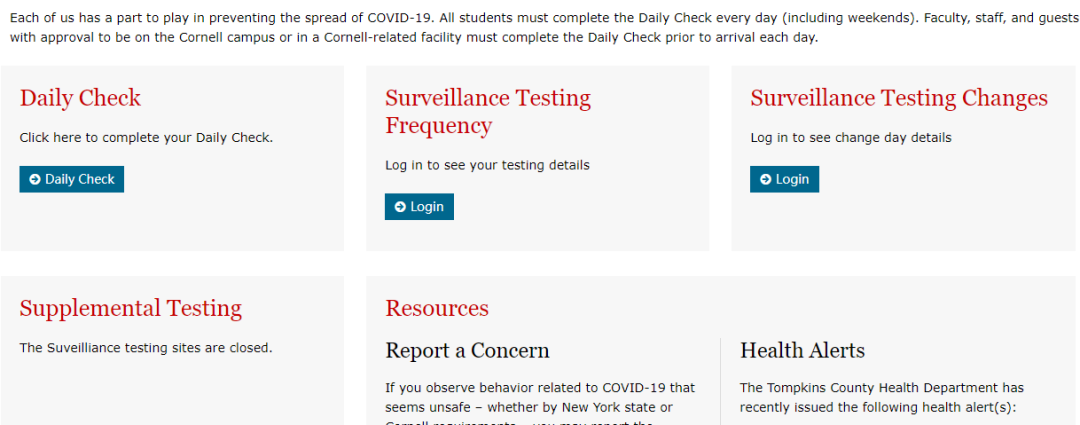Screen dimensions: 1080x425
Task: Click 'Log in to see your testing details' text
Action: [x=487, y=165]
